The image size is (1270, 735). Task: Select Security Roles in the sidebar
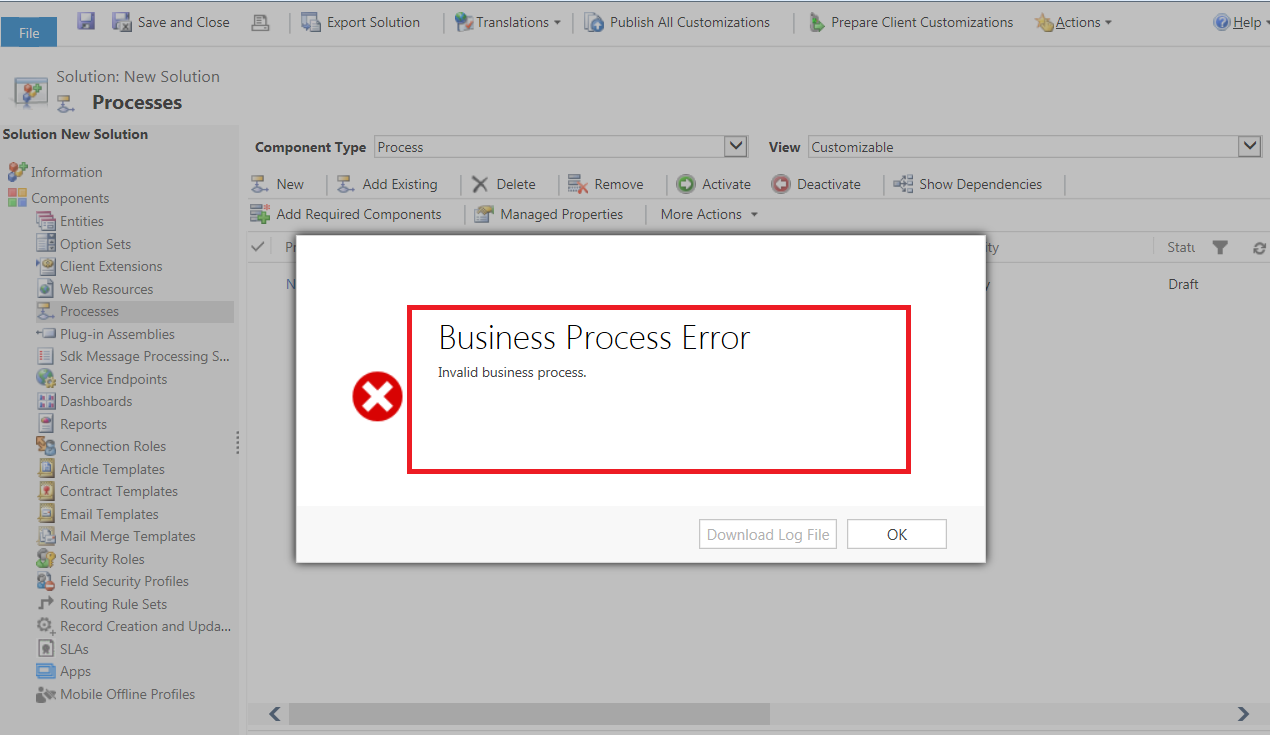click(x=102, y=559)
